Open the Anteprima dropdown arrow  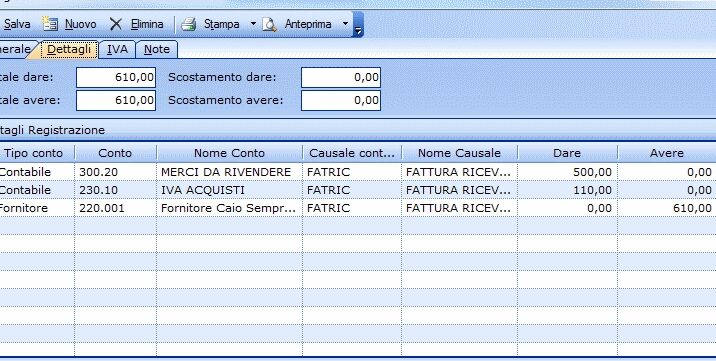pos(345,24)
